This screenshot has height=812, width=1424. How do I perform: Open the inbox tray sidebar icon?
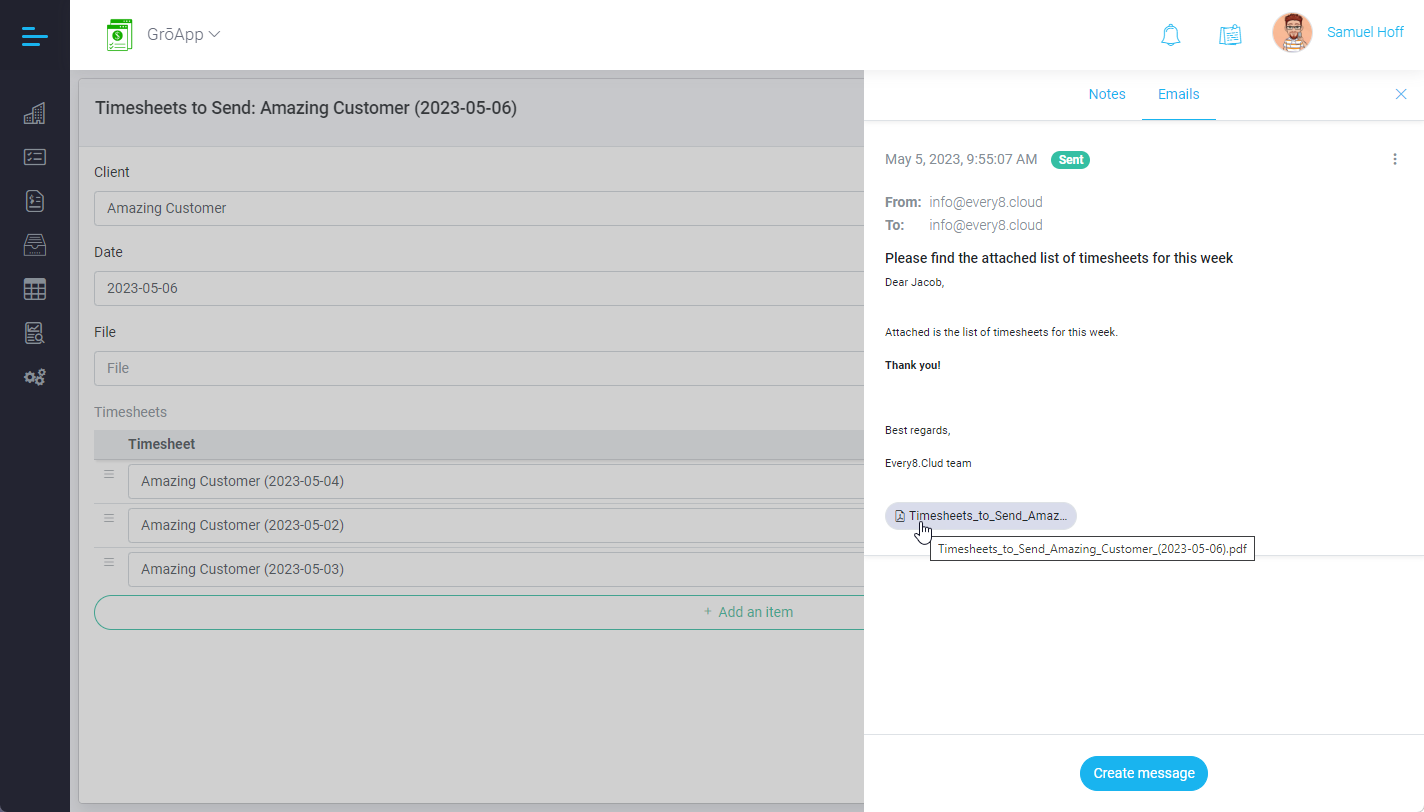point(34,245)
